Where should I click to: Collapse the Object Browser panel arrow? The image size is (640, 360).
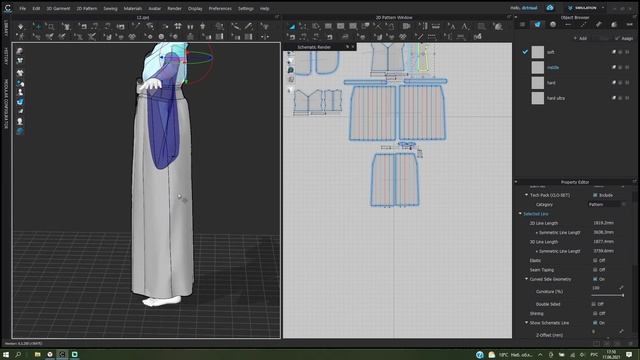tap(516, 18)
